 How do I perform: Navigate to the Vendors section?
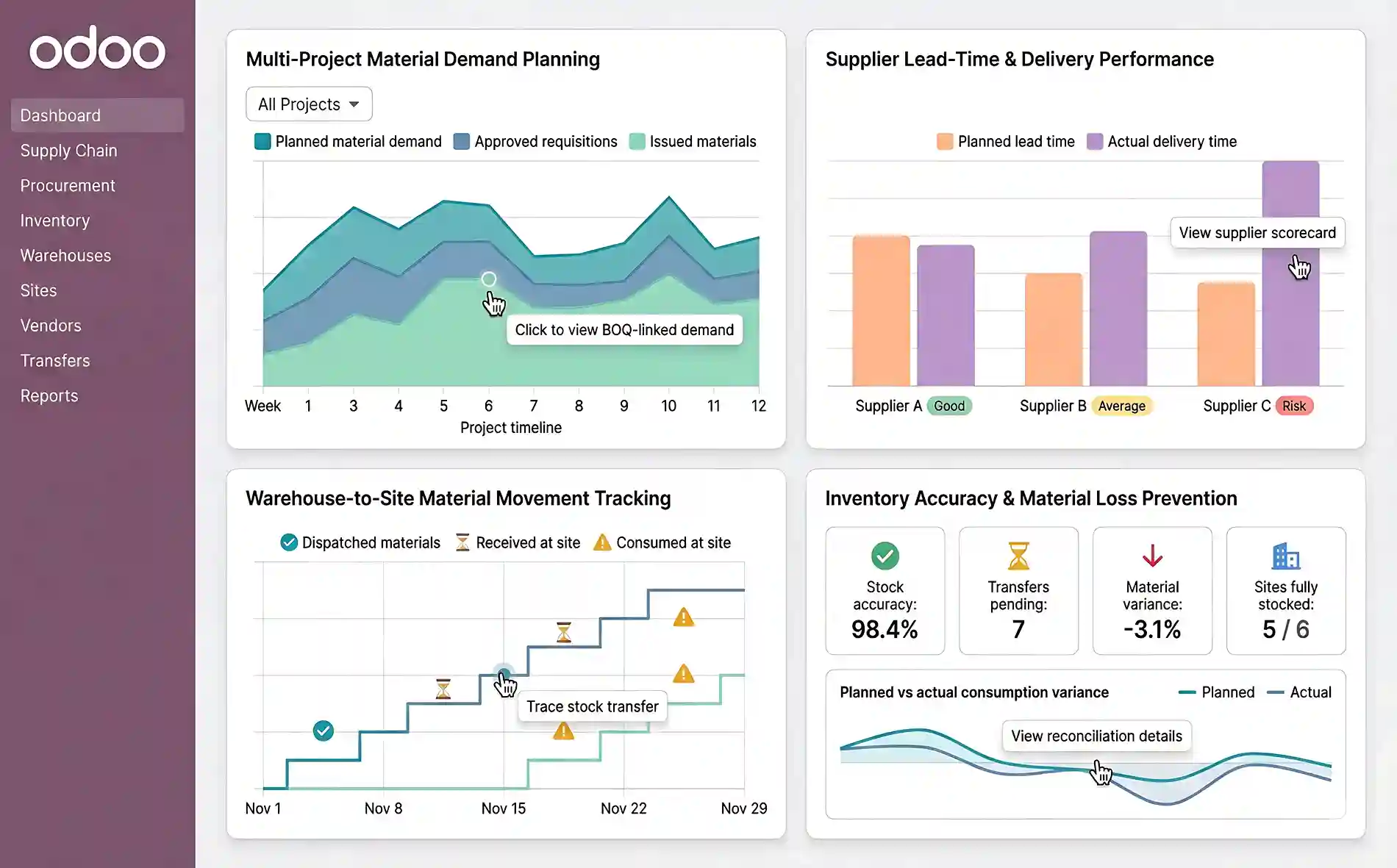(x=51, y=326)
